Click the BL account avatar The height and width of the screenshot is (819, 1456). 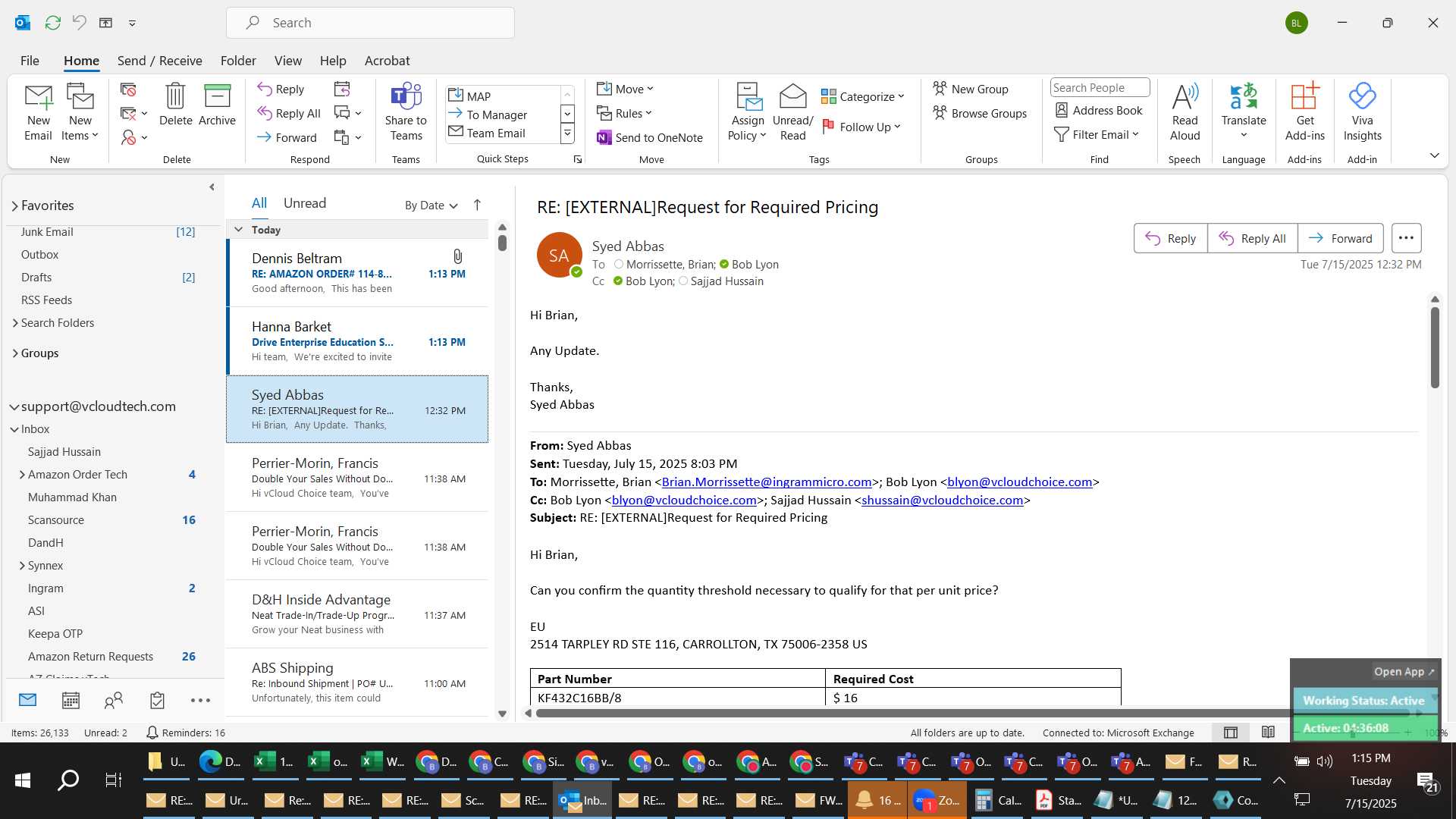(1296, 23)
